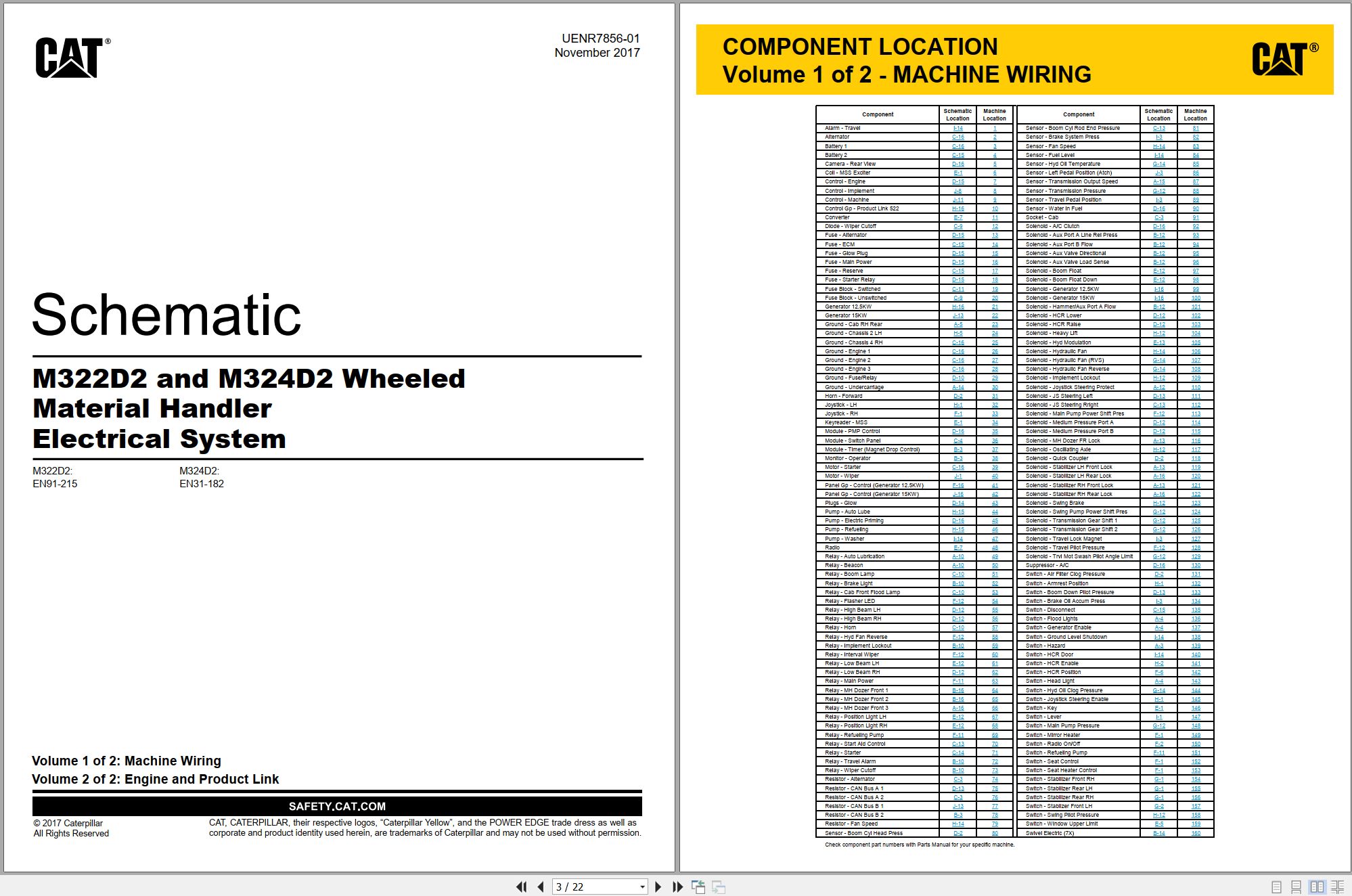Click the Volume 1 of 2: Machine Wiring line
The image size is (1352, 896).
[x=127, y=761]
